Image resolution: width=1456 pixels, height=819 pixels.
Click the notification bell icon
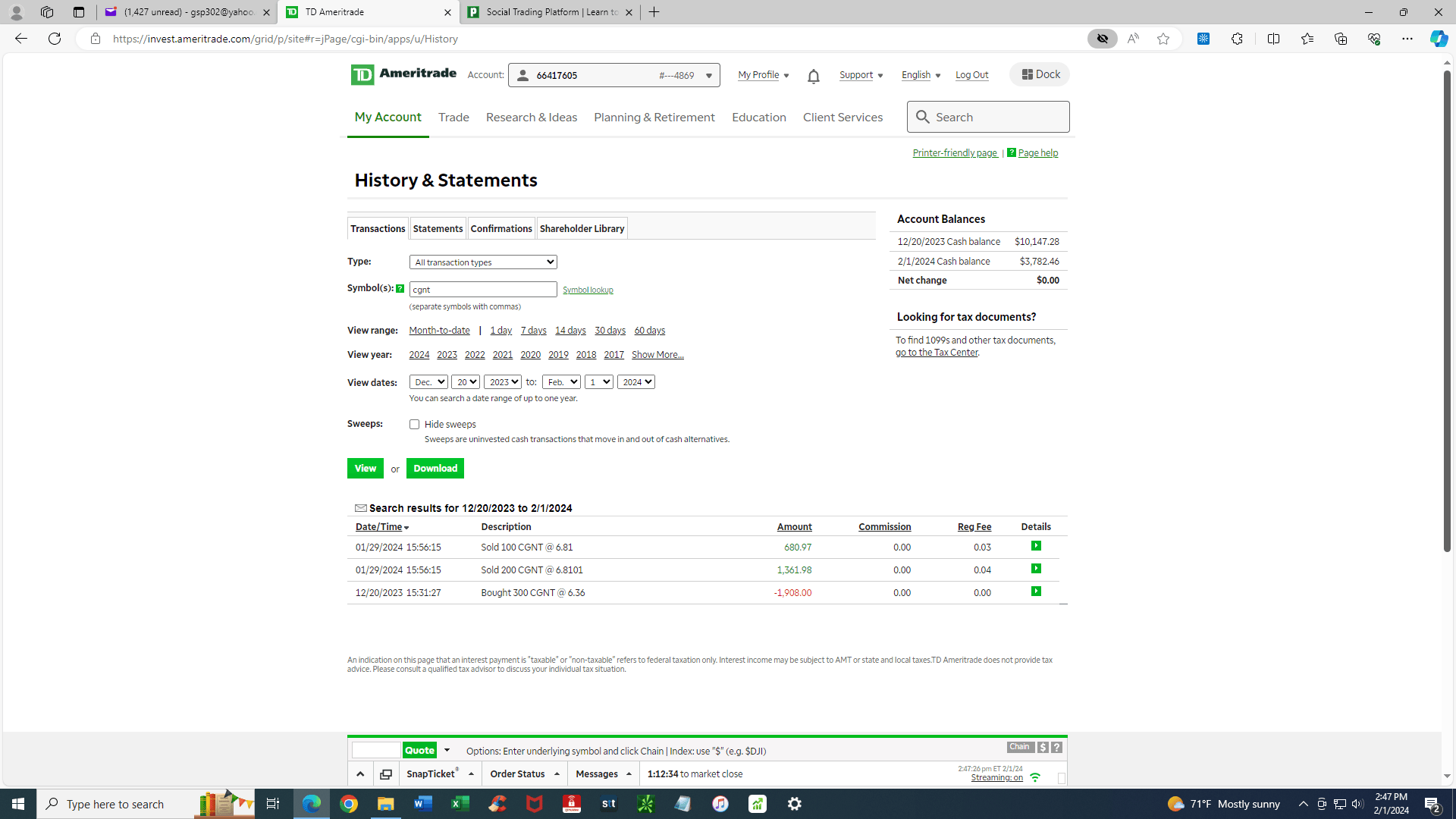pos(813,76)
